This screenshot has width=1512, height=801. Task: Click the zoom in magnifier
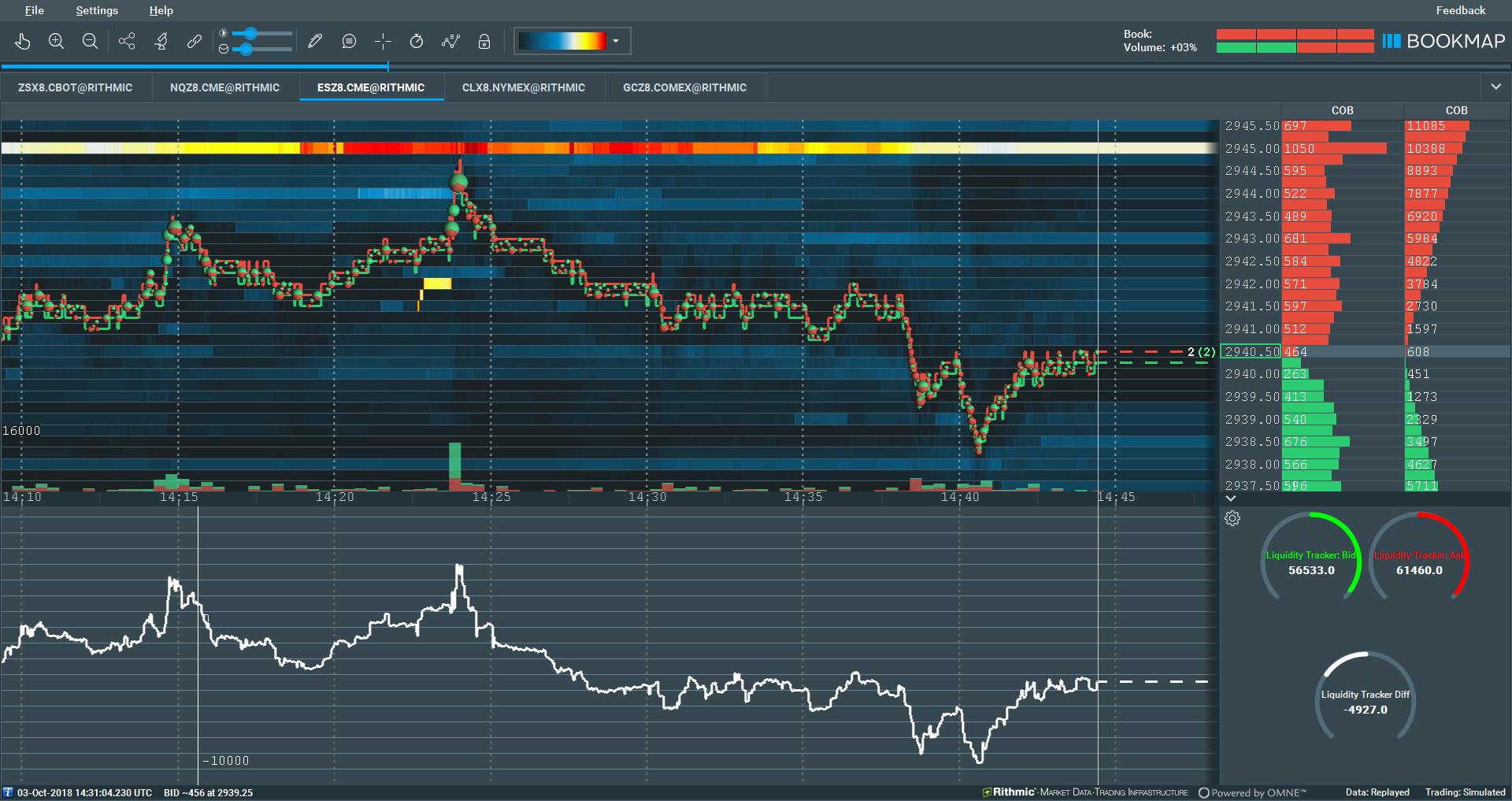(x=56, y=42)
